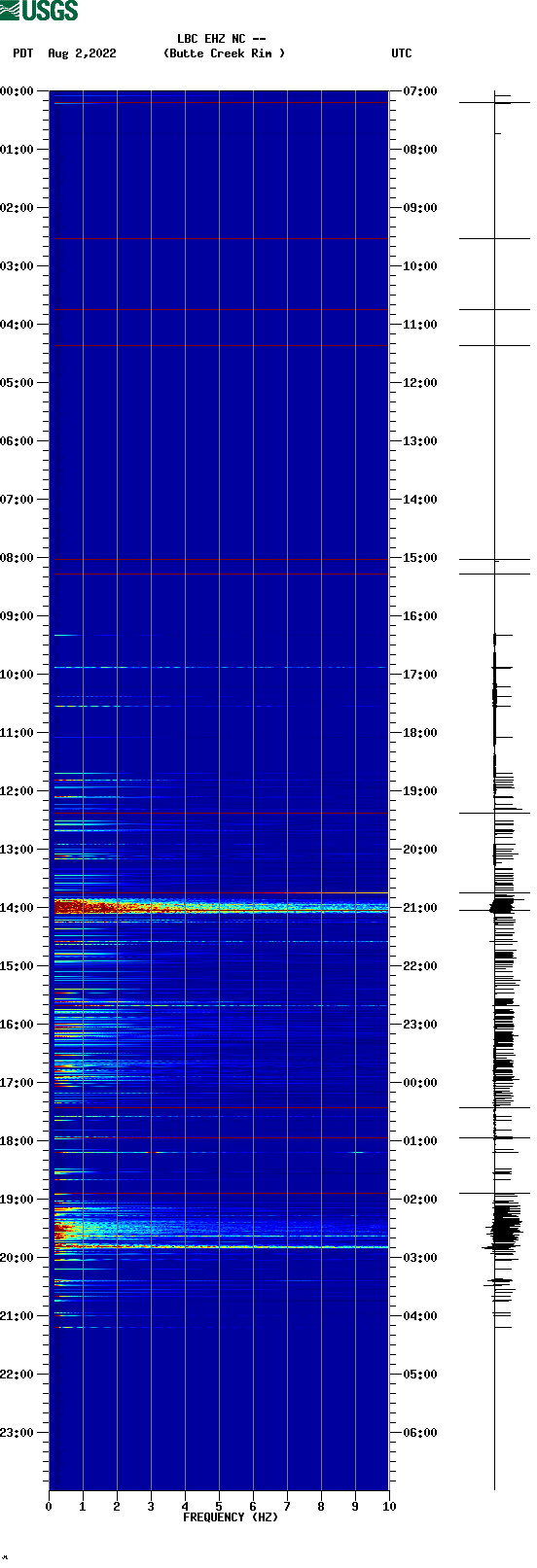Click the 07:00 UTC time label
Viewport: 537px width, 1568px height.
coord(420,91)
